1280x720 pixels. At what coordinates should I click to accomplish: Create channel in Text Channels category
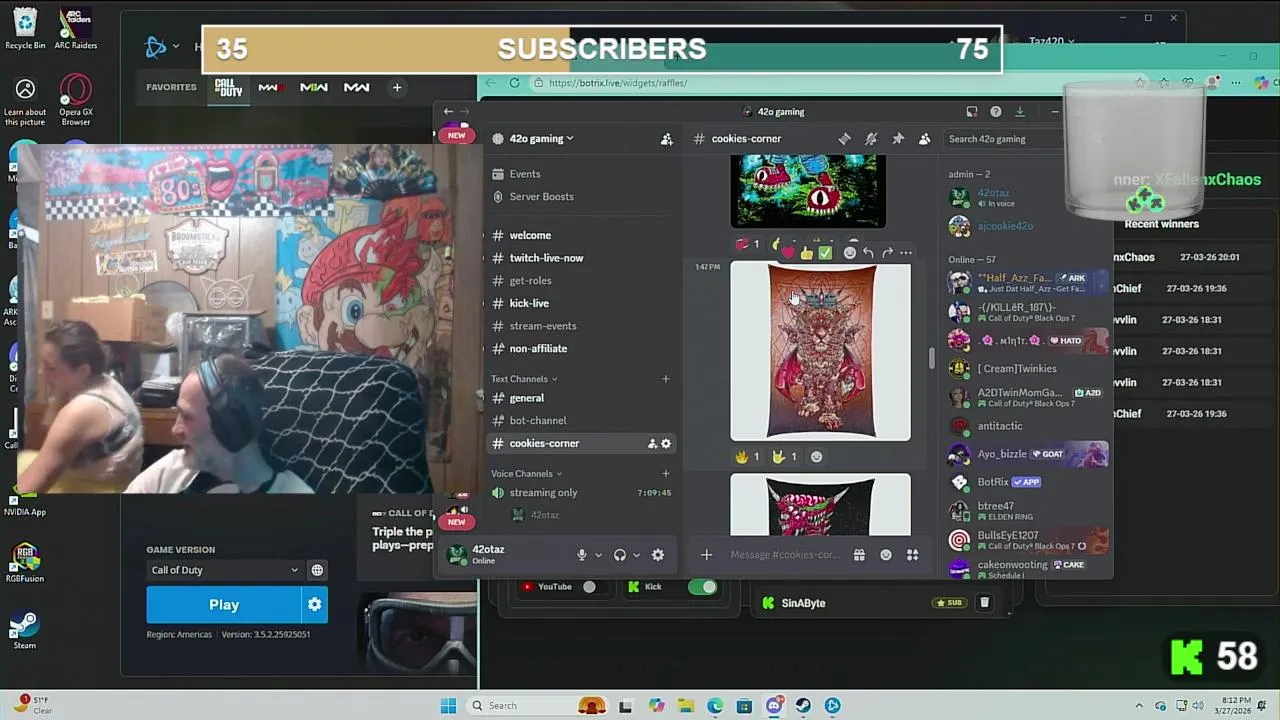(x=666, y=379)
